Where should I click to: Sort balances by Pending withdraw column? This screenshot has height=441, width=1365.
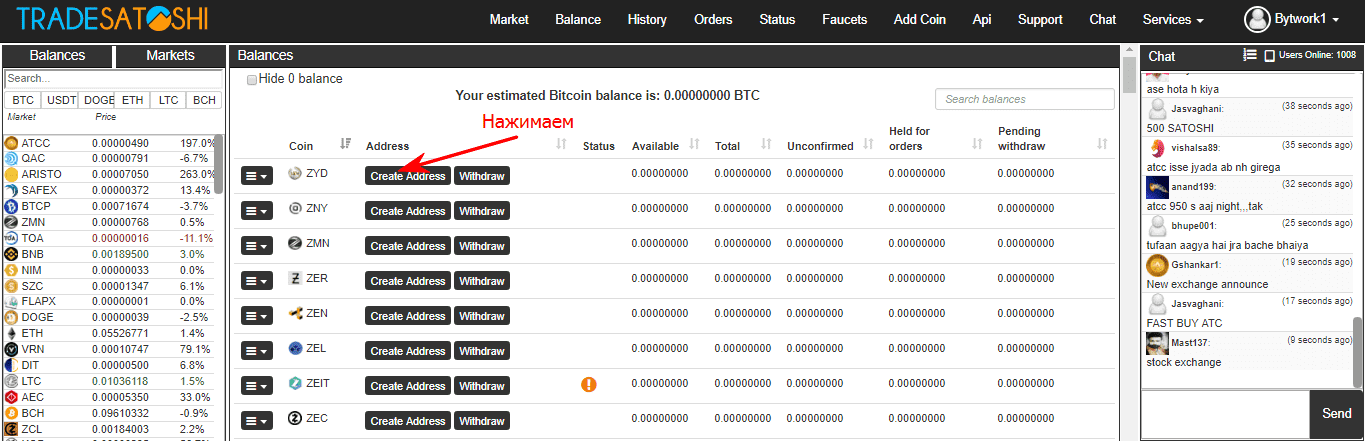pyautogui.click(x=1102, y=145)
